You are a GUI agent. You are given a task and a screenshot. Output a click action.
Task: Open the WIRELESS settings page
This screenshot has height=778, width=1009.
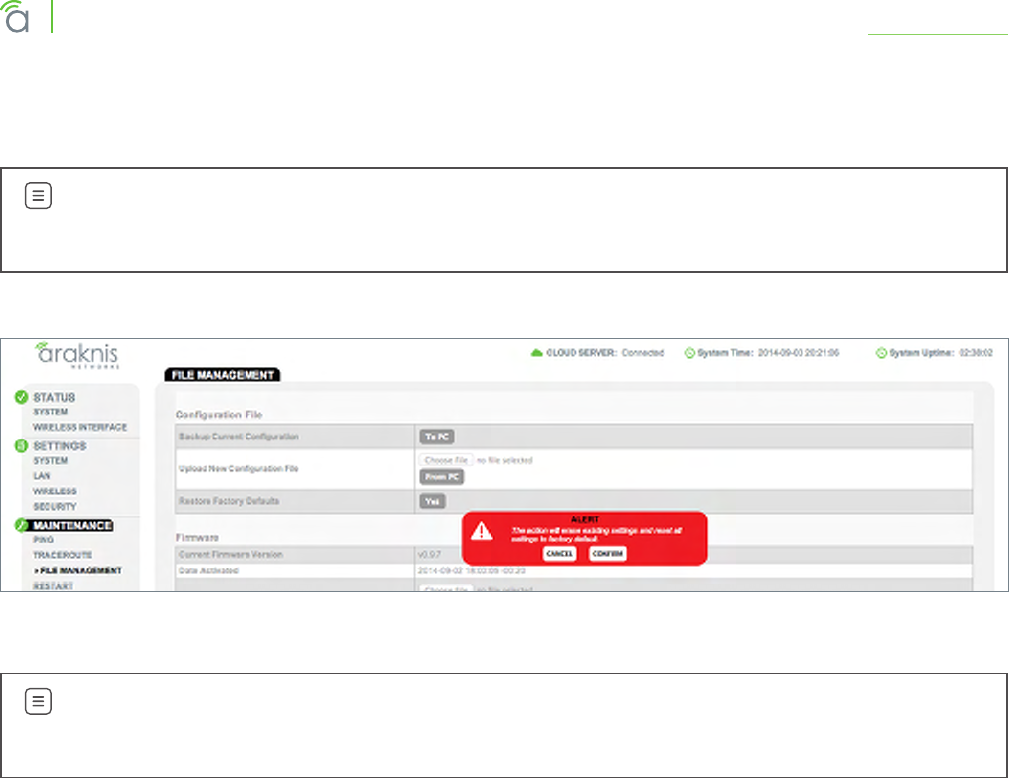coord(55,491)
